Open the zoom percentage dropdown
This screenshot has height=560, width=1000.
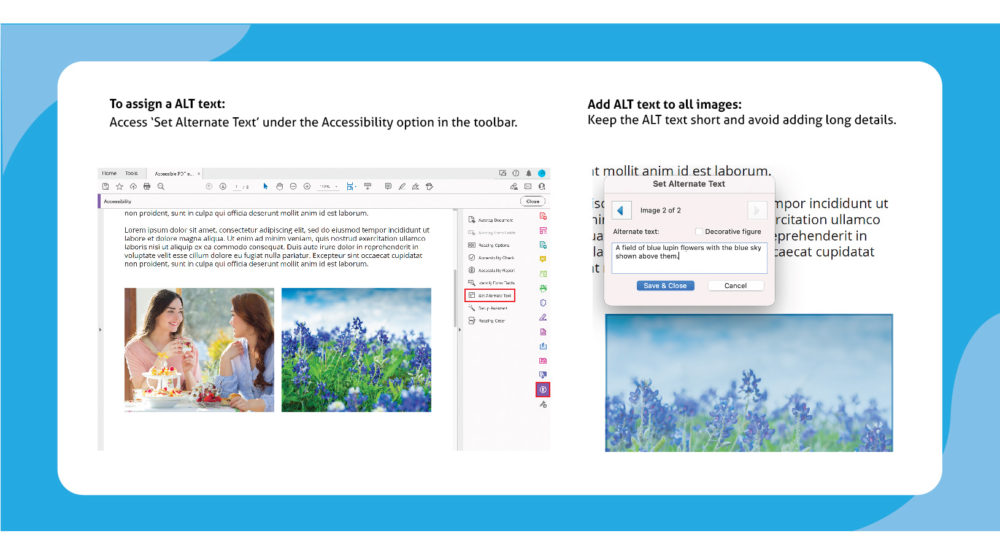coord(329,187)
